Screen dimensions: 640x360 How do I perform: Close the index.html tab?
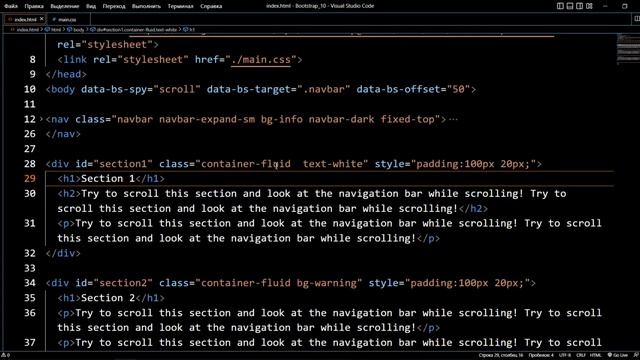point(41,19)
